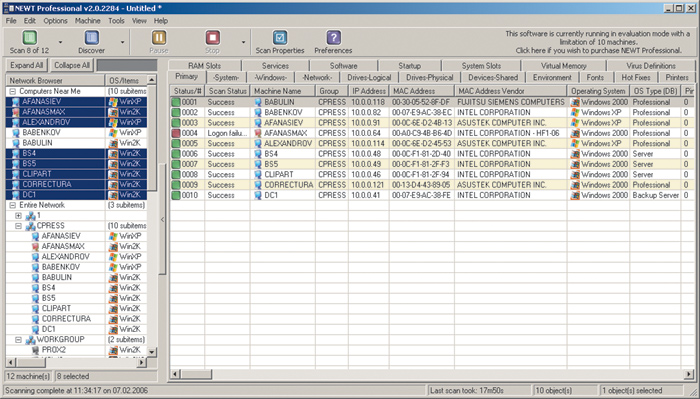
Task: Click the computer icon of CORRECTURA under CPRESS
Action: 36,319
